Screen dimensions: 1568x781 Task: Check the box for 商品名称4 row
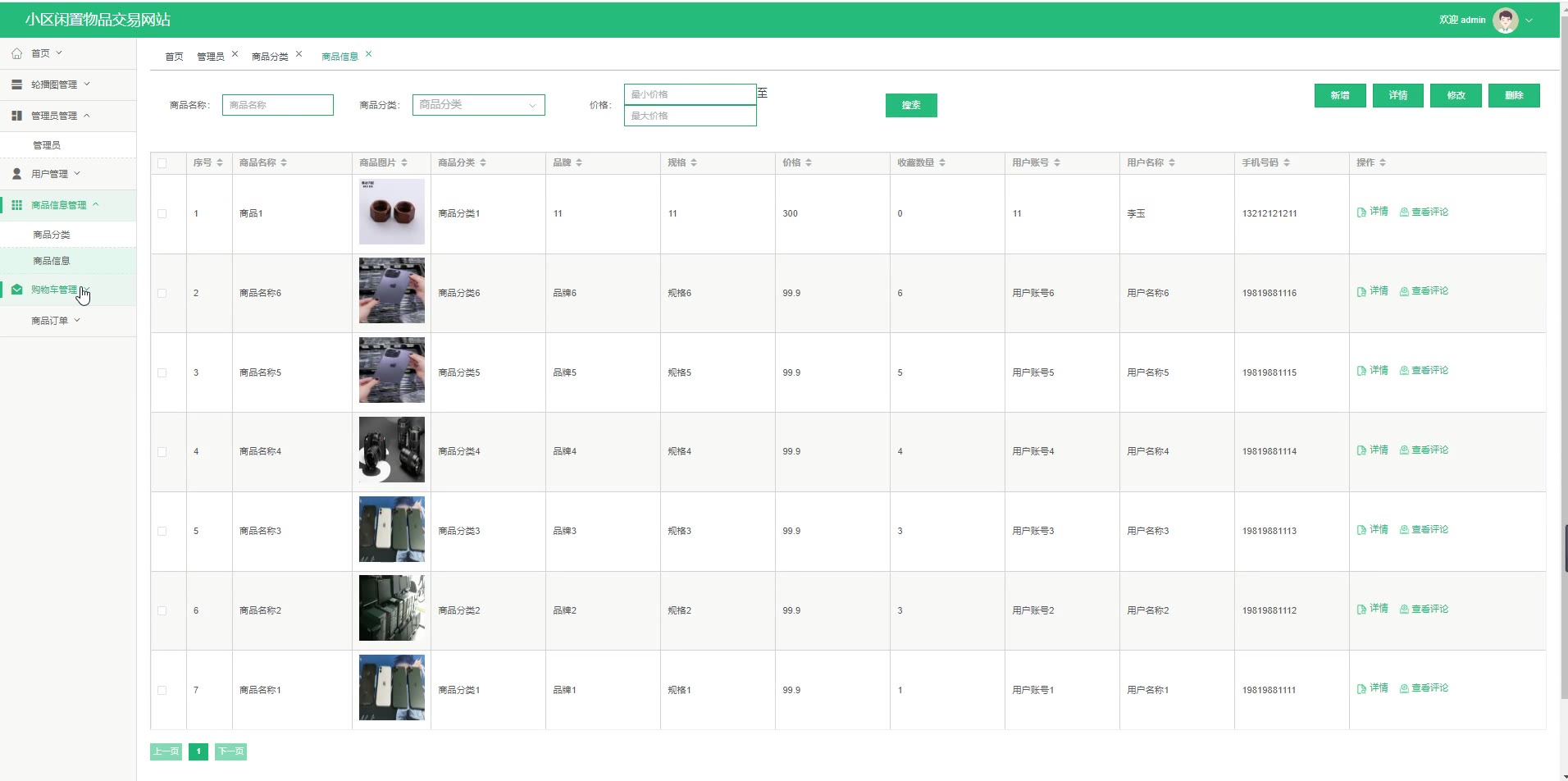click(x=162, y=452)
